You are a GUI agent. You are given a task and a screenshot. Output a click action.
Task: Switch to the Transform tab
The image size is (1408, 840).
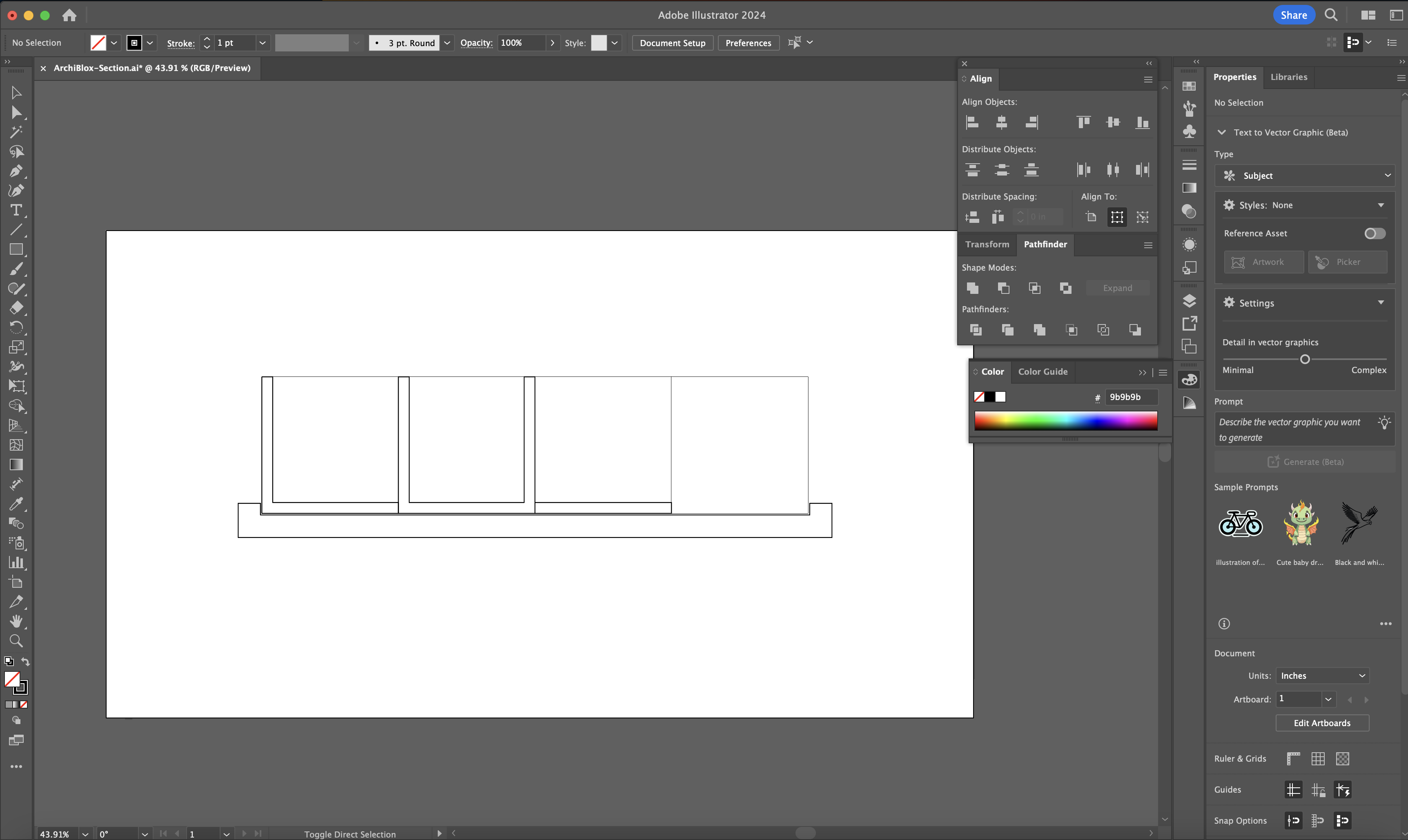pyautogui.click(x=987, y=244)
